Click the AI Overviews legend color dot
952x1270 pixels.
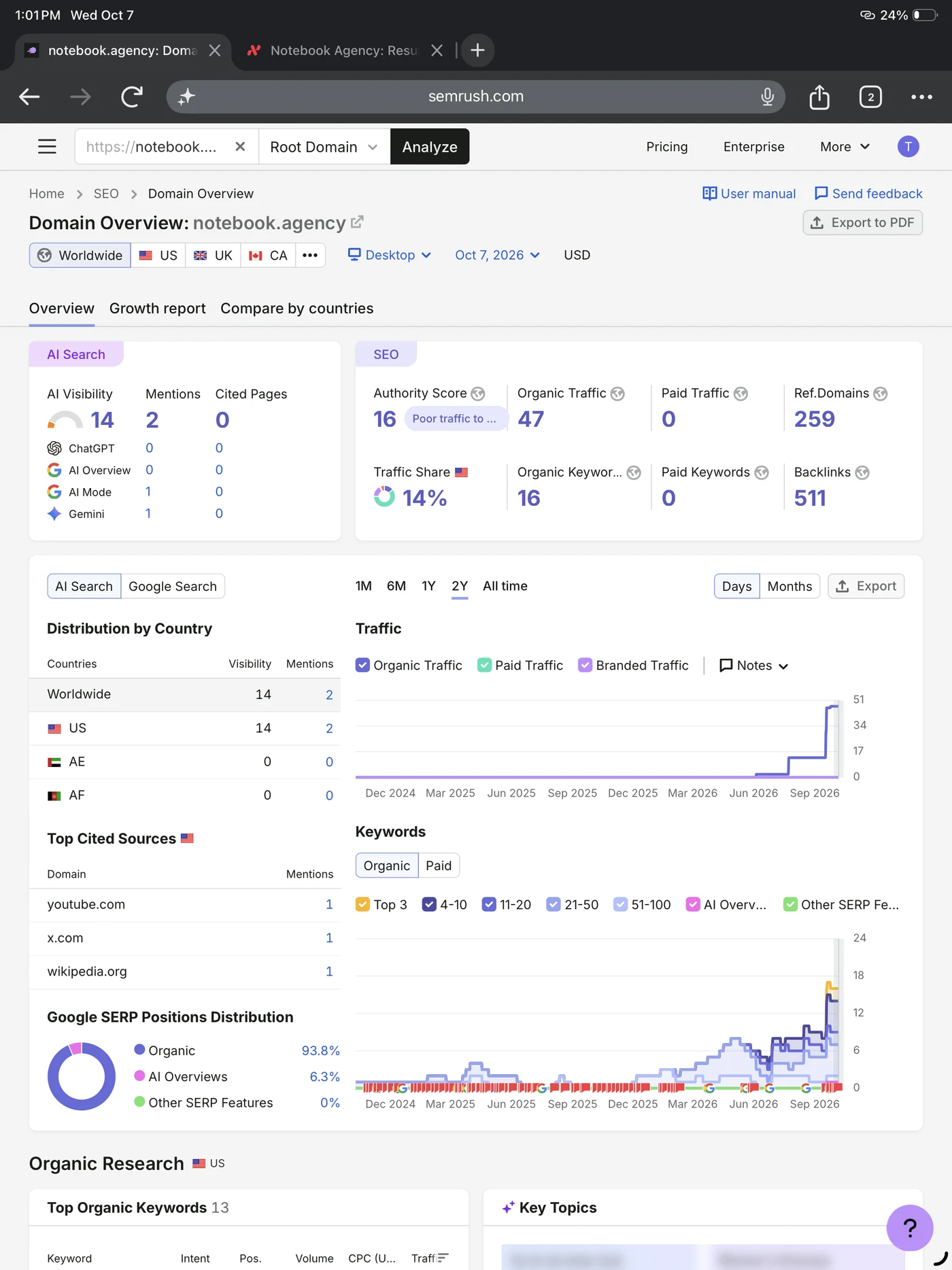(x=139, y=1076)
